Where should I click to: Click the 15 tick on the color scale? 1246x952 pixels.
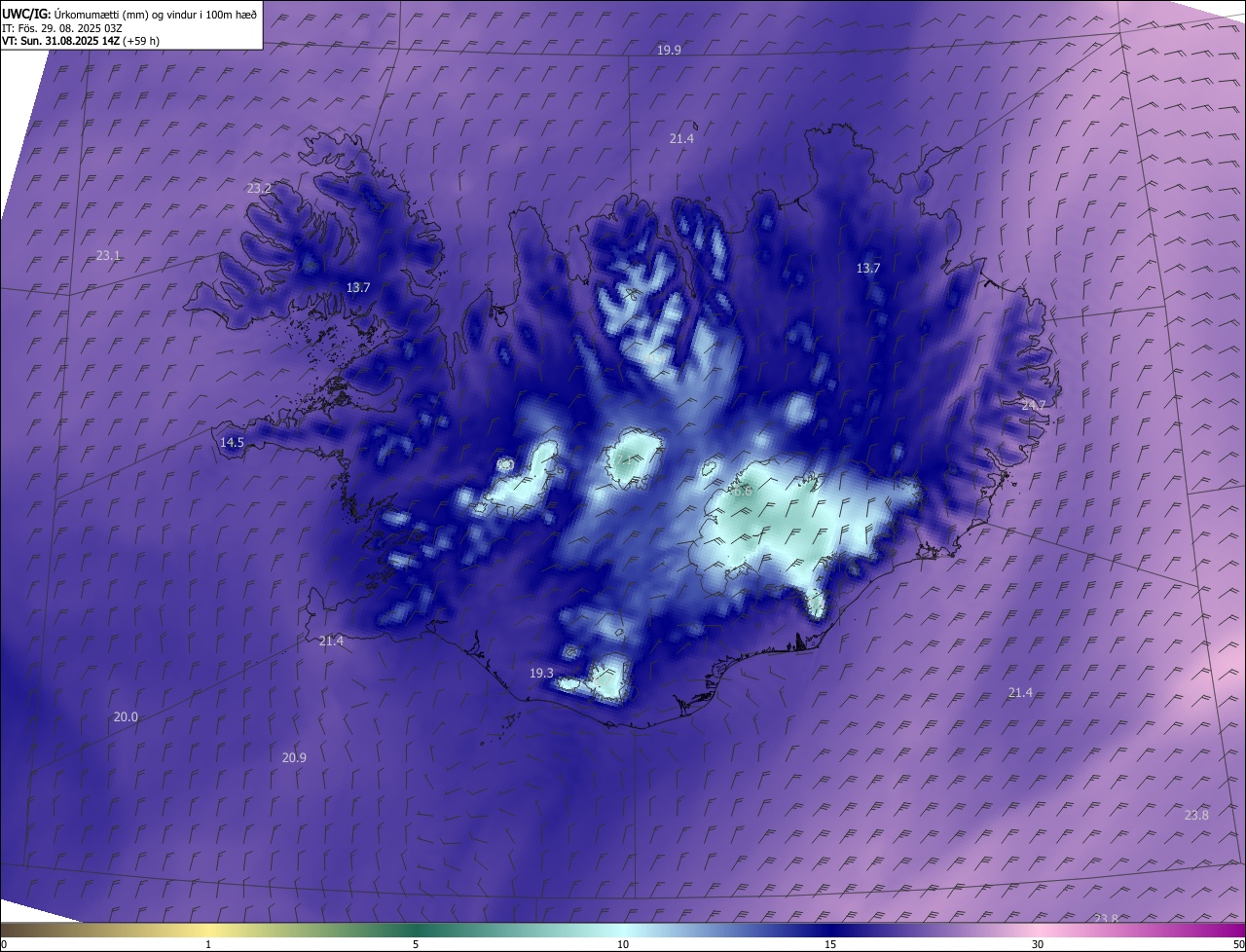[830, 944]
